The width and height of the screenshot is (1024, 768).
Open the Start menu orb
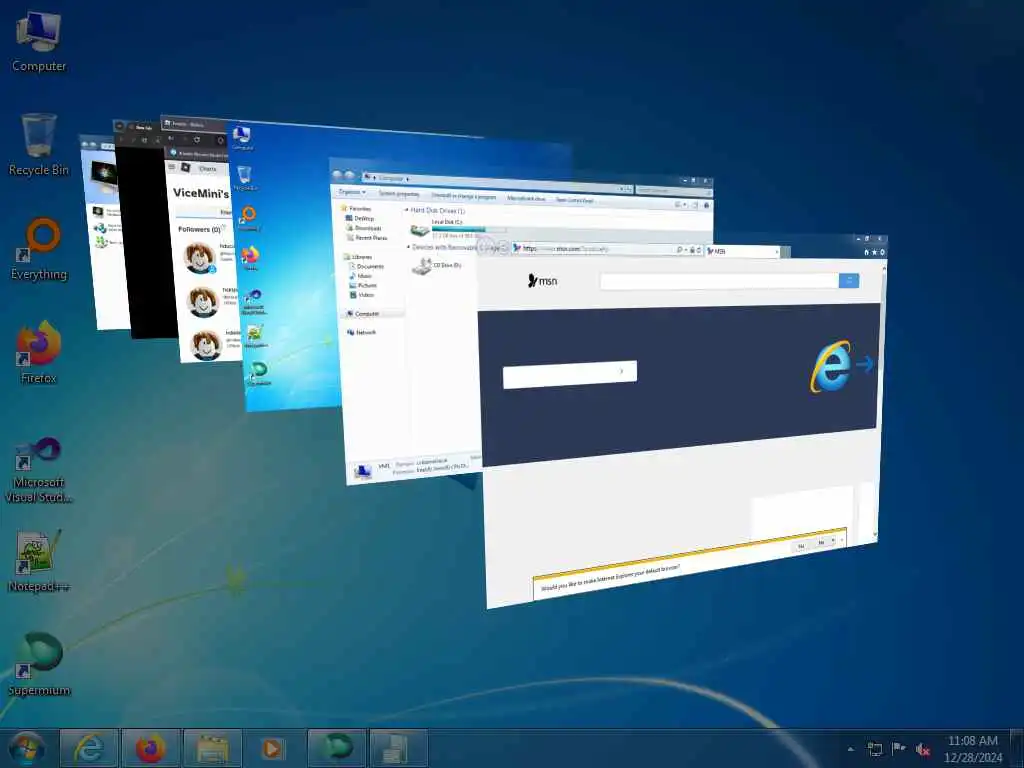pos(26,748)
